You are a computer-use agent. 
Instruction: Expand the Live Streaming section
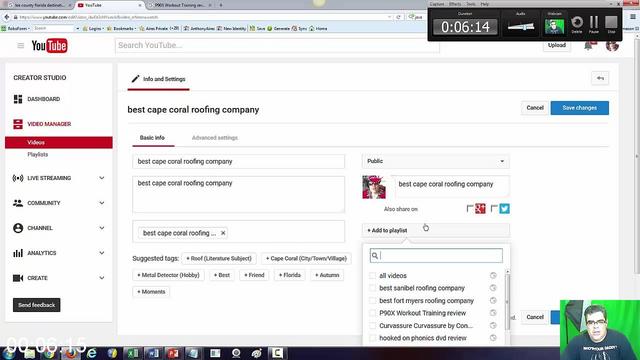click(102, 178)
